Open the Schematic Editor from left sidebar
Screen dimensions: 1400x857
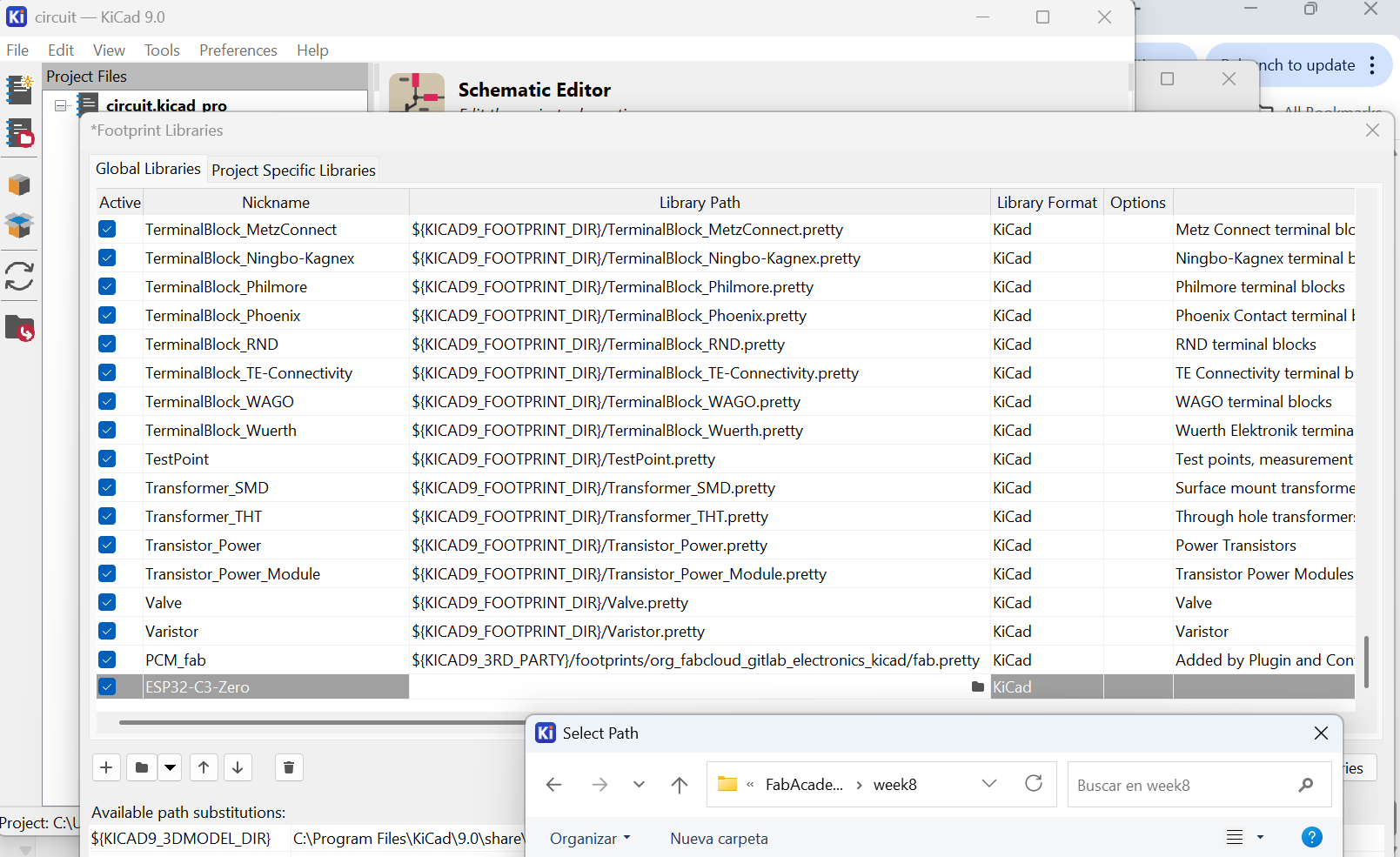coord(19,89)
